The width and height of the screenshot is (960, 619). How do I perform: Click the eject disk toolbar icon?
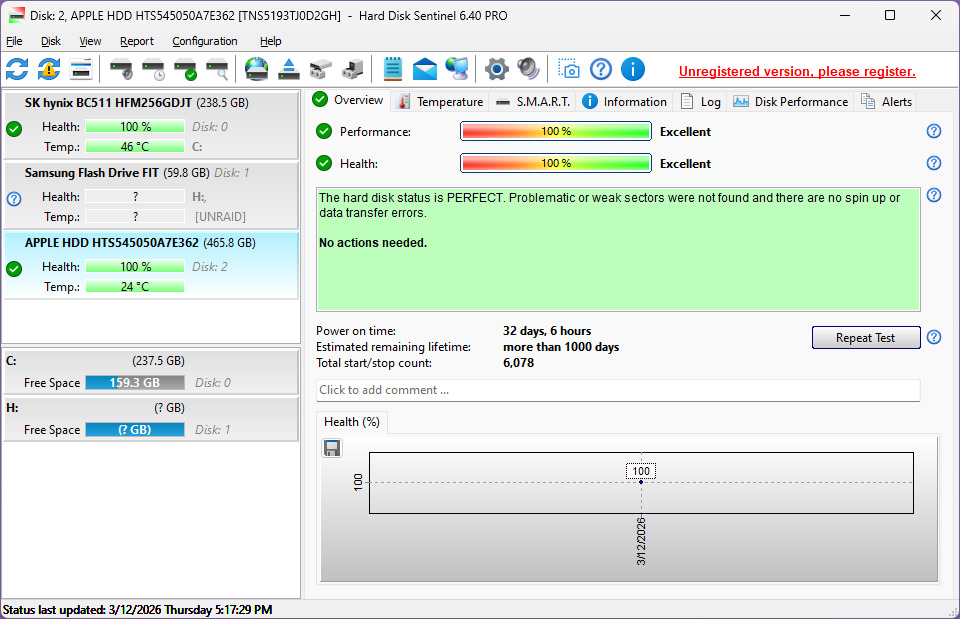[288, 69]
